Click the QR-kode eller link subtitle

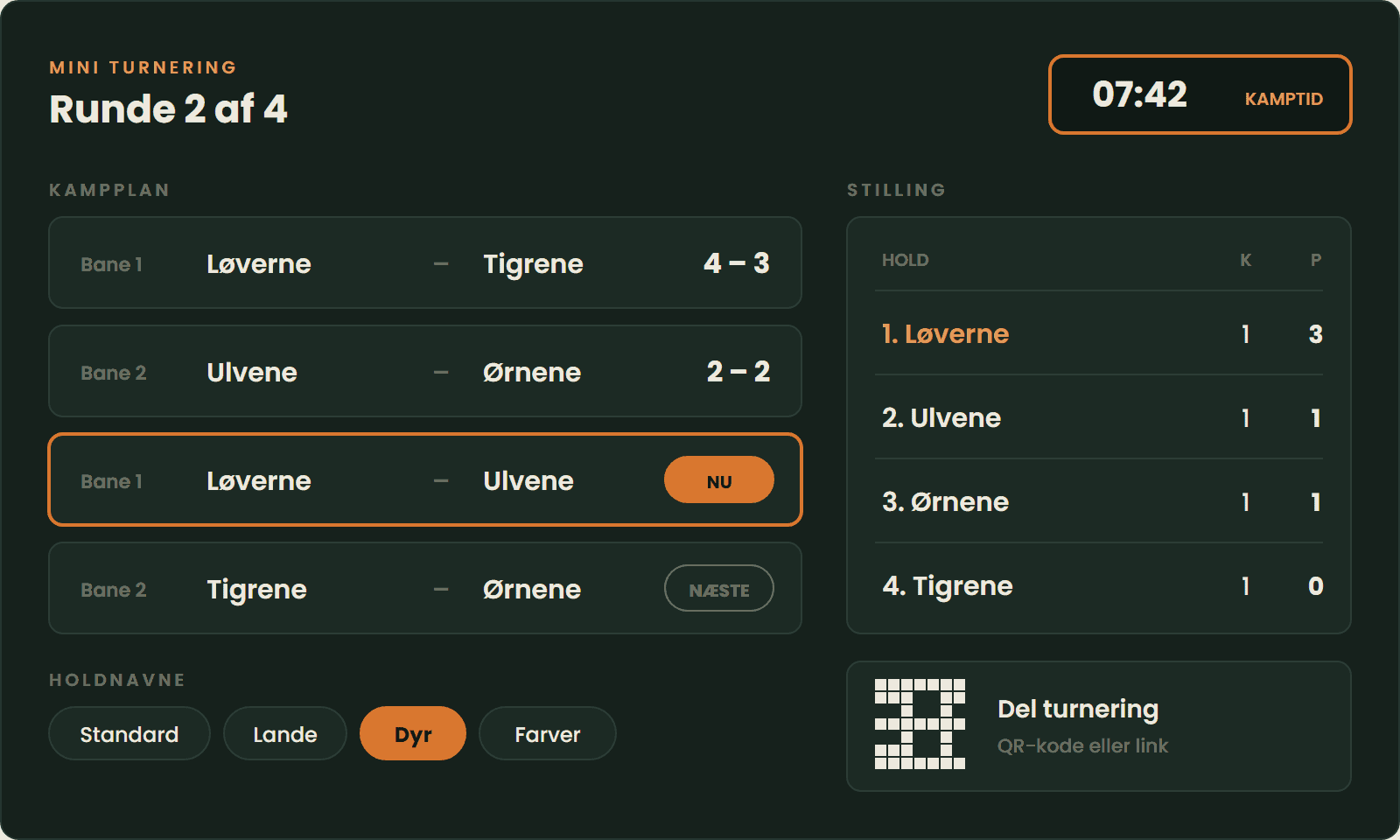coord(1083,745)
